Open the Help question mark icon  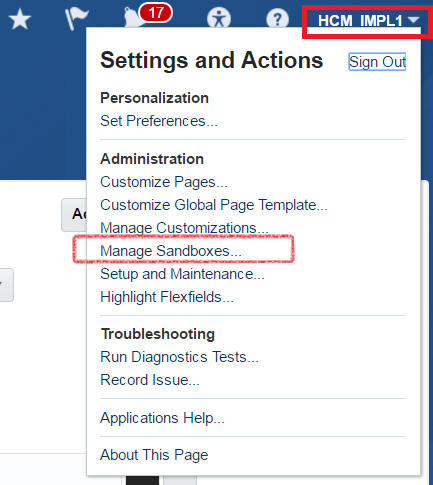(x=277, y=19)
